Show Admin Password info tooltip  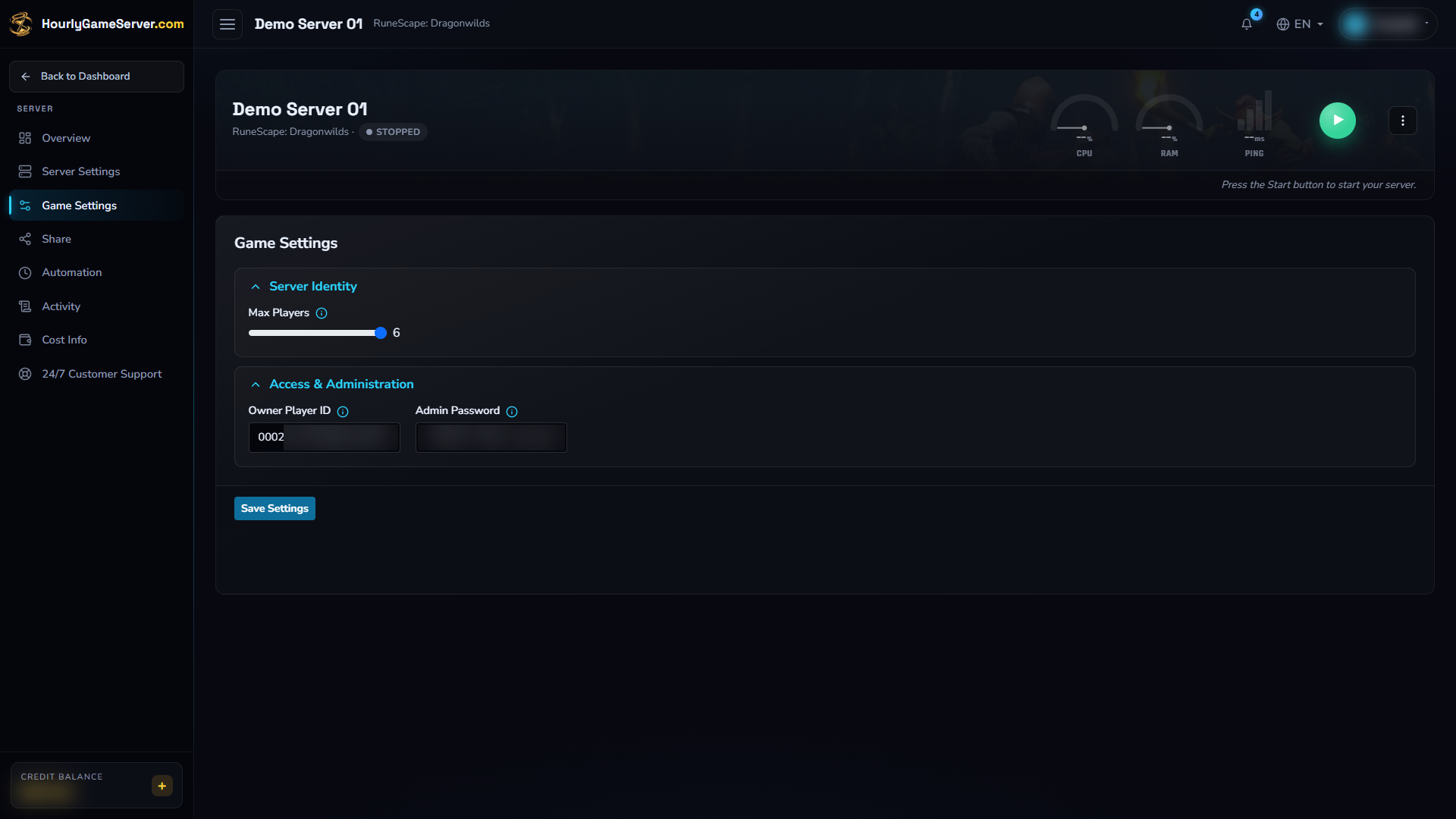(512, 412)
